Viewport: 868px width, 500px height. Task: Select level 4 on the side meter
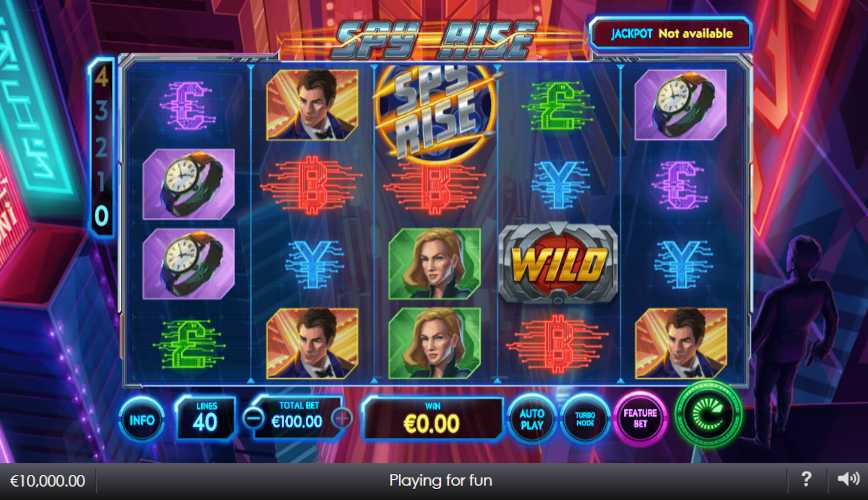[x=101, y=79]
